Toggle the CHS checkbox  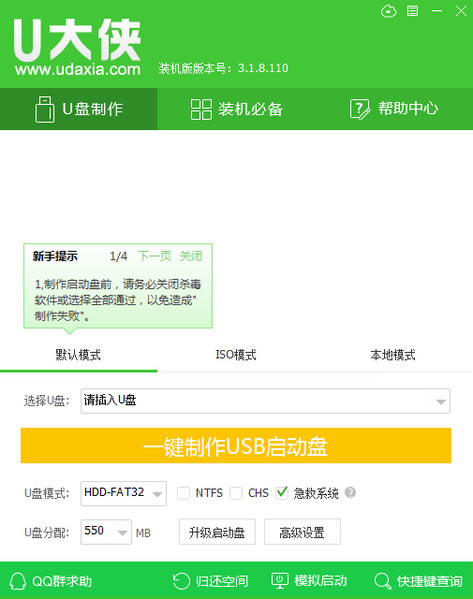[x=236, y=493]
